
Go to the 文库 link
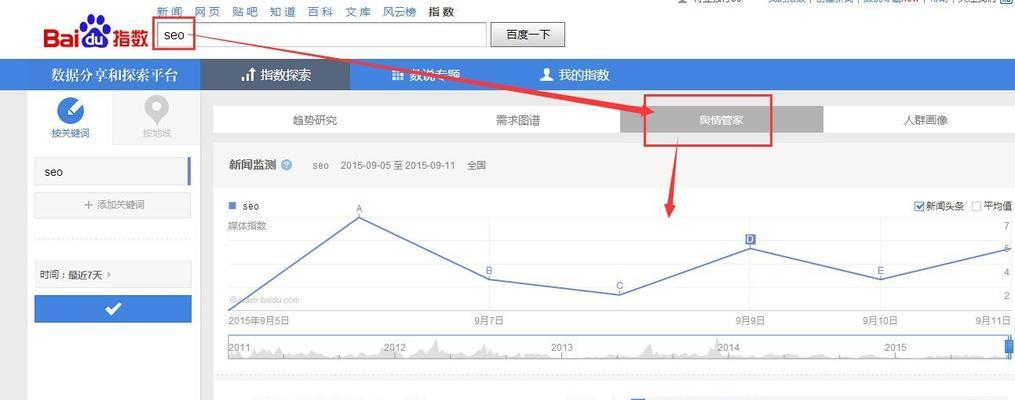tap(357, 12)
